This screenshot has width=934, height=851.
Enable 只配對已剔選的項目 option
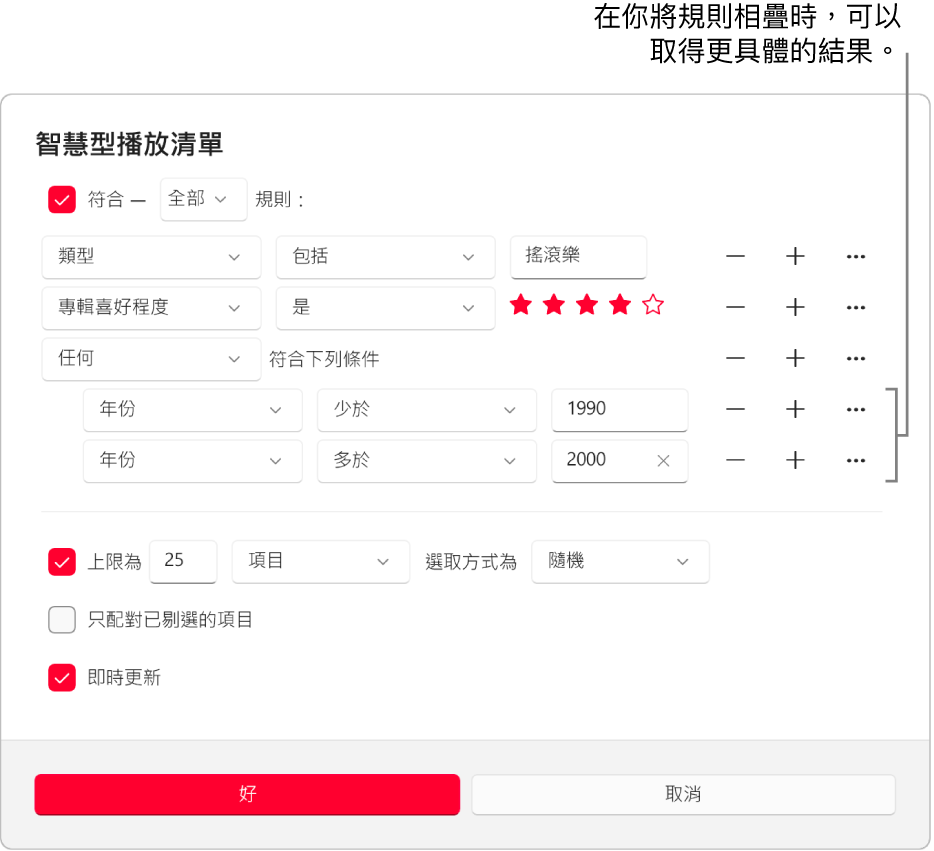(x=61, y=620)
